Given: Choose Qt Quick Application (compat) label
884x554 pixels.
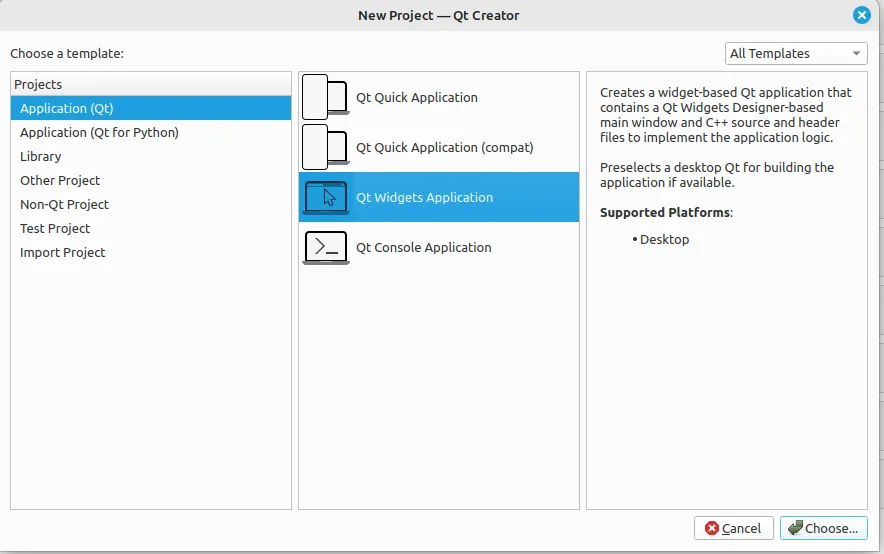Looking at the screenshot, I should click(x=444, y=148).
